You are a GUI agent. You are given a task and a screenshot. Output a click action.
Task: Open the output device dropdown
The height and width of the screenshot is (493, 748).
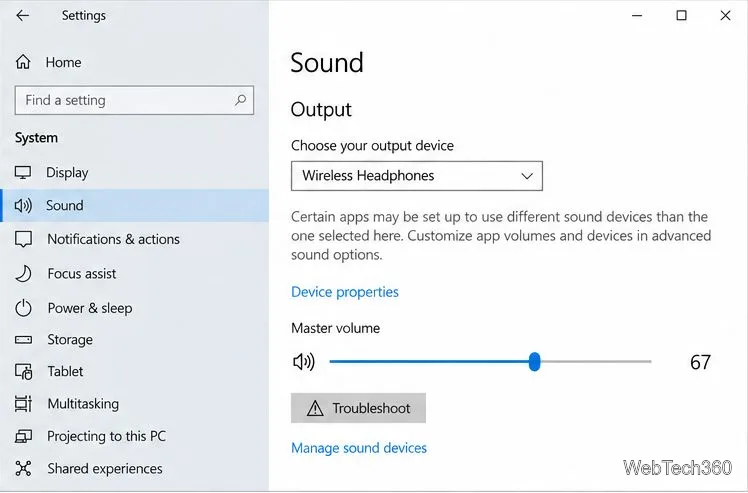click(416, 176)
